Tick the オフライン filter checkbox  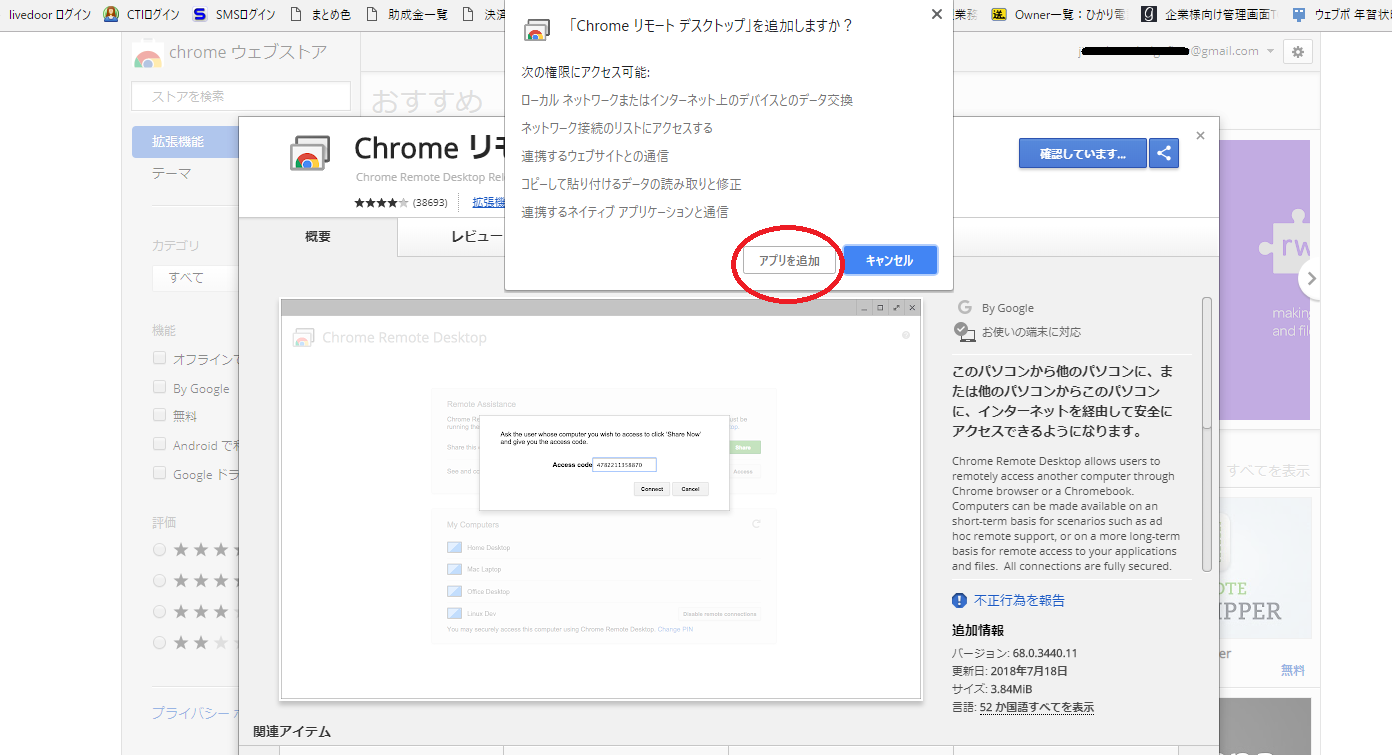[159, 358]
